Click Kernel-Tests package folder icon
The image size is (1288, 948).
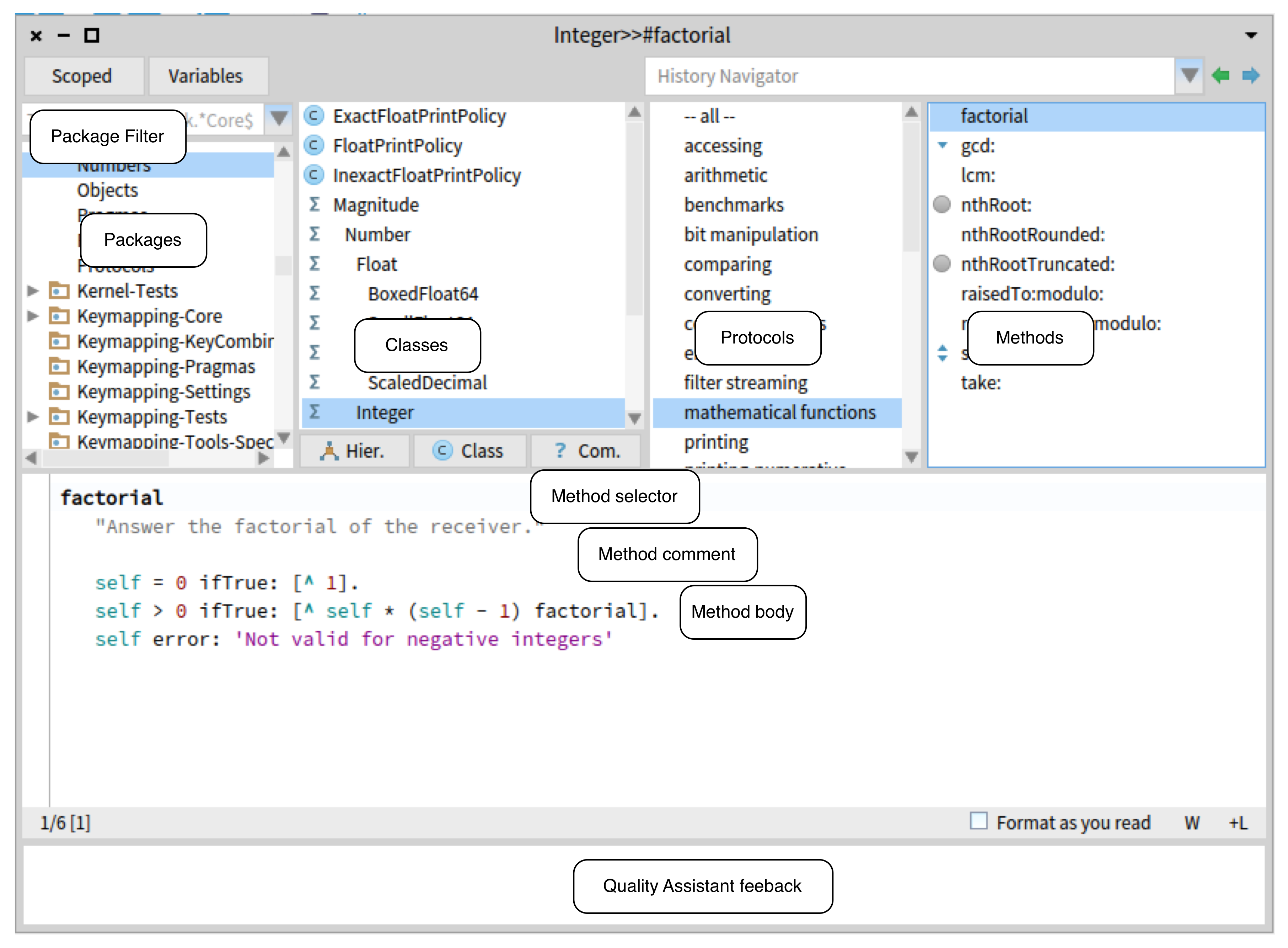59,291
